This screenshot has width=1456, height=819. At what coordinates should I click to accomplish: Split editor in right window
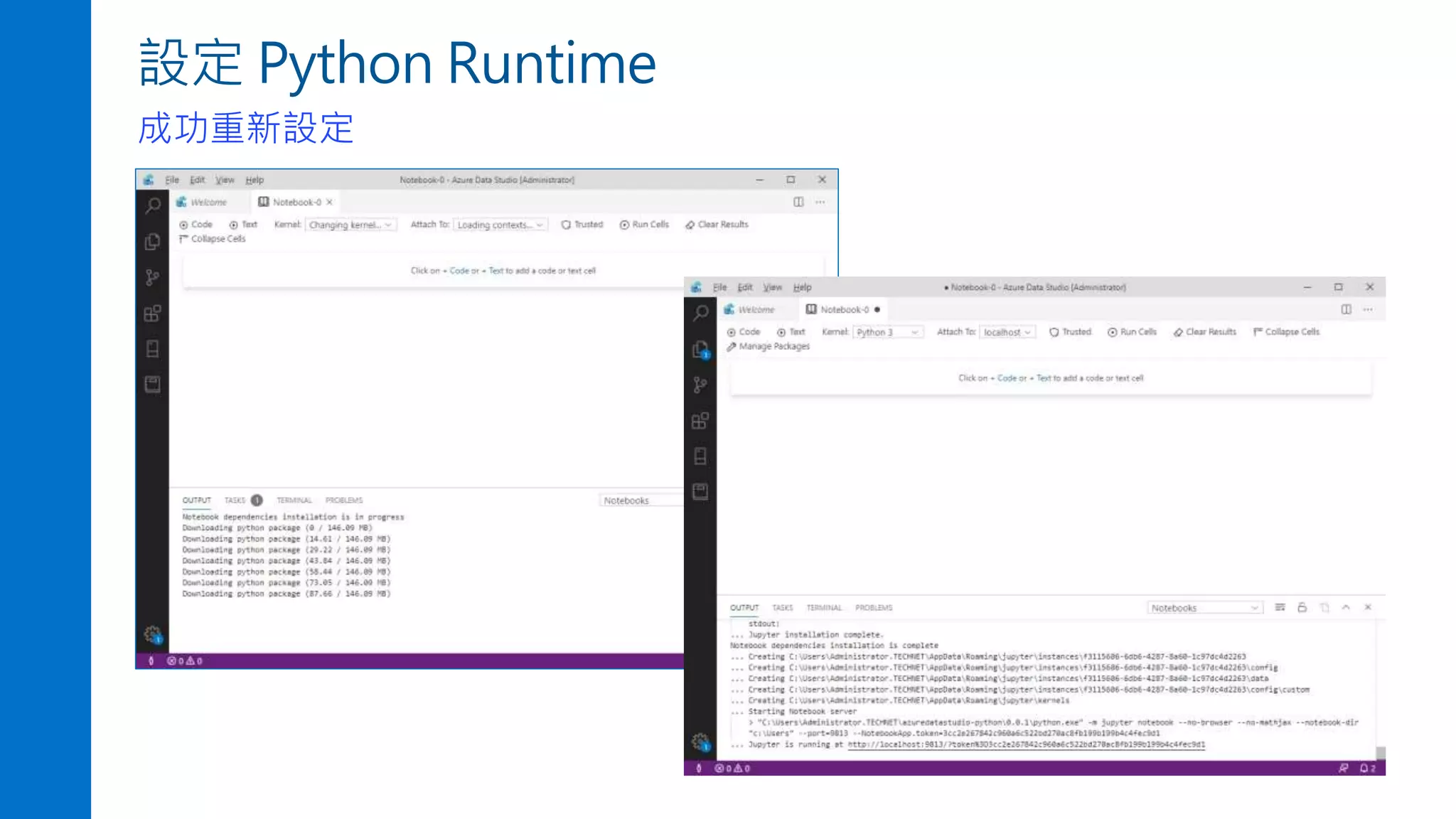pyautogui.click(x=1347, y=309)
